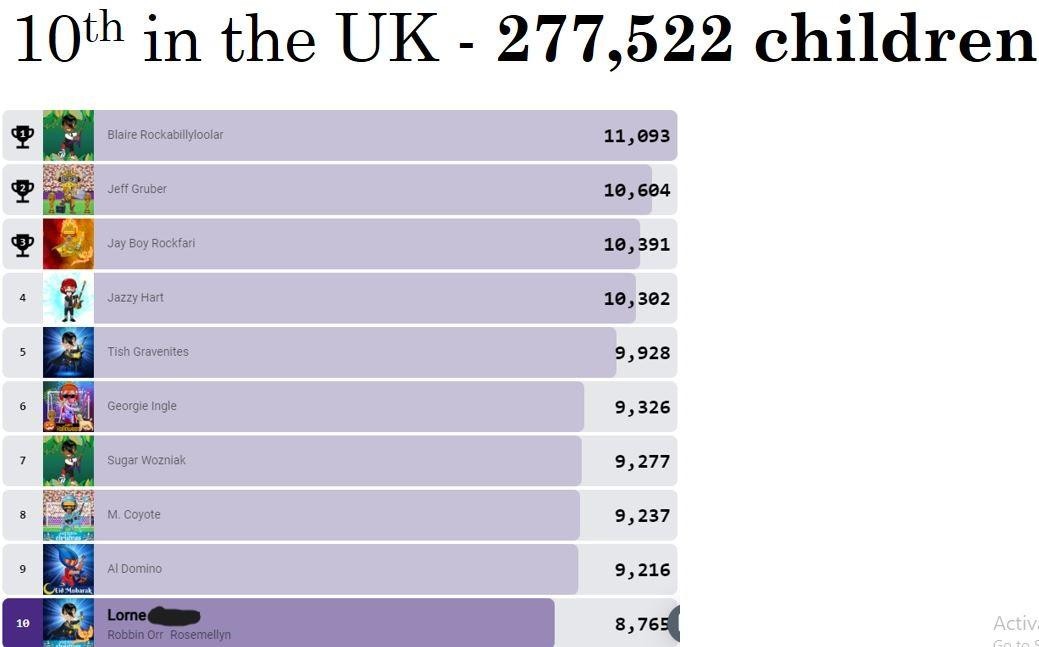The image size is (1039, 647).
Task: Click the rank 10 number badge
Action: click(x=22, y=623)
